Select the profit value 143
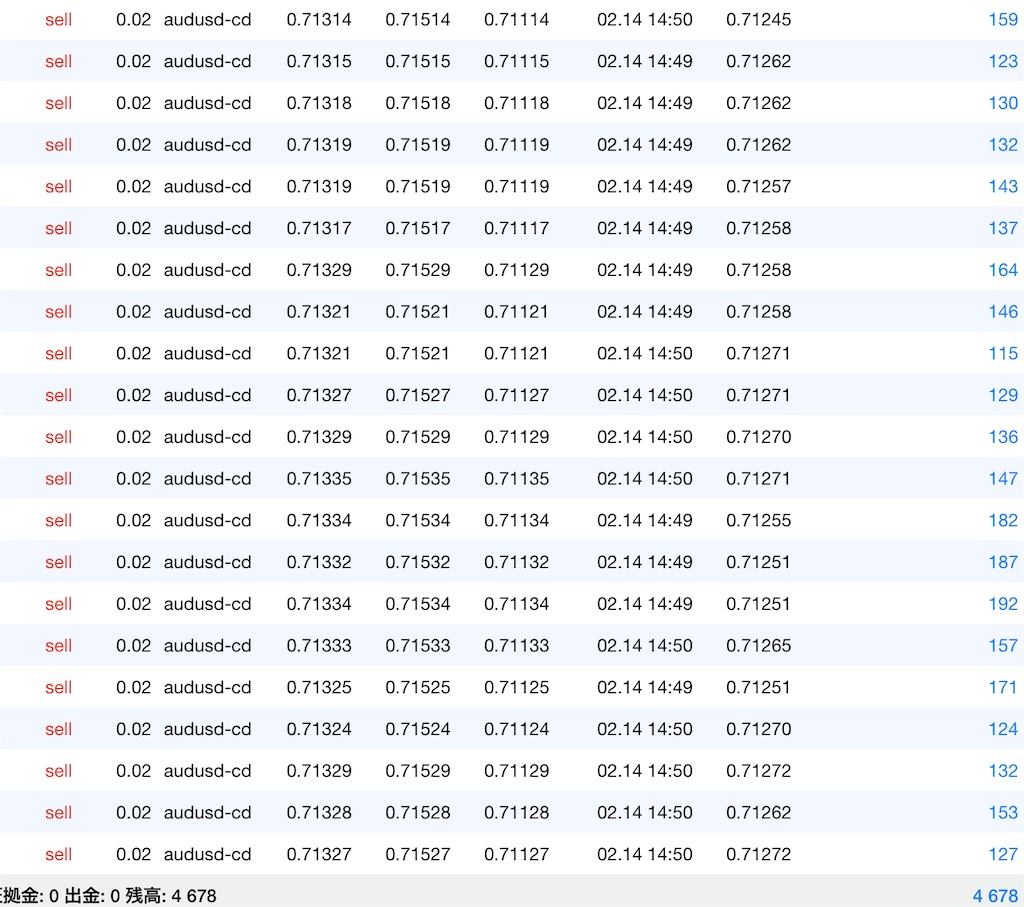Image resolution: width=1024 pixels, height=907 pixels. tap(1003, 187)
